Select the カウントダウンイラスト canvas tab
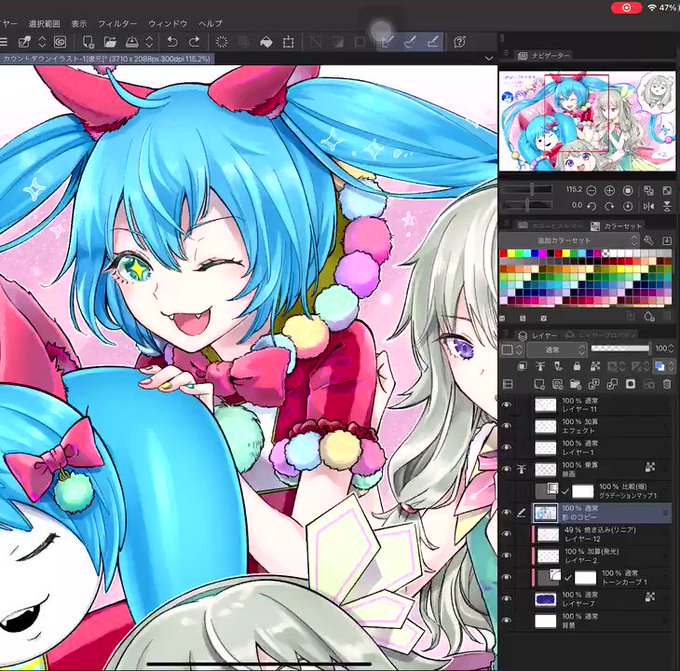Viewport: 680px width, 671px height. point(106,59)
